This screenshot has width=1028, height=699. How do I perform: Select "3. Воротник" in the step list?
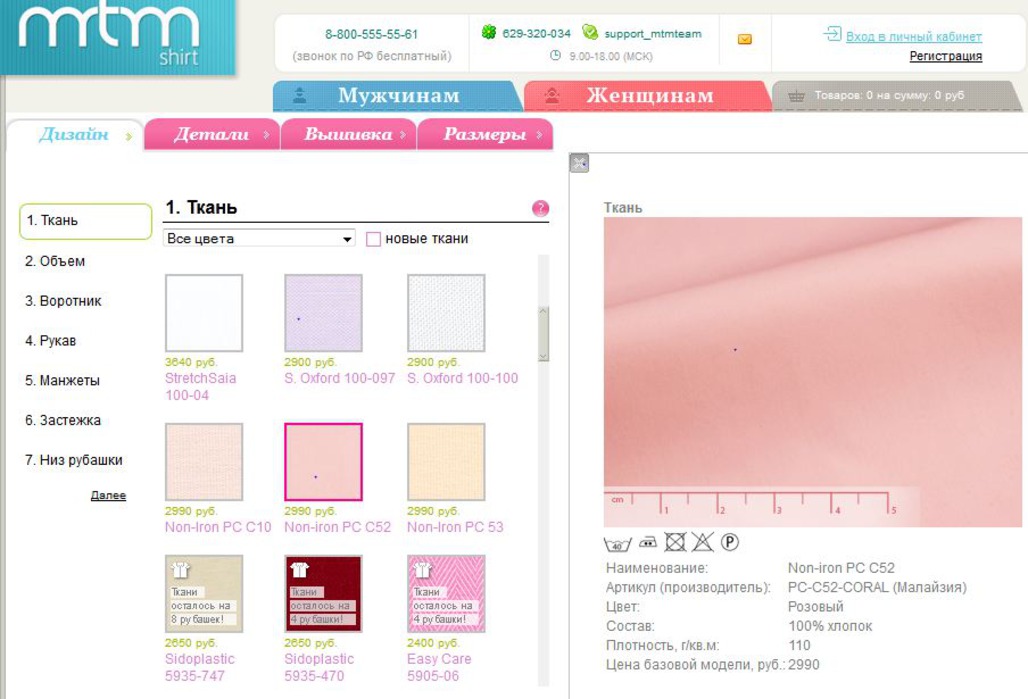click(x=63, y=301)
